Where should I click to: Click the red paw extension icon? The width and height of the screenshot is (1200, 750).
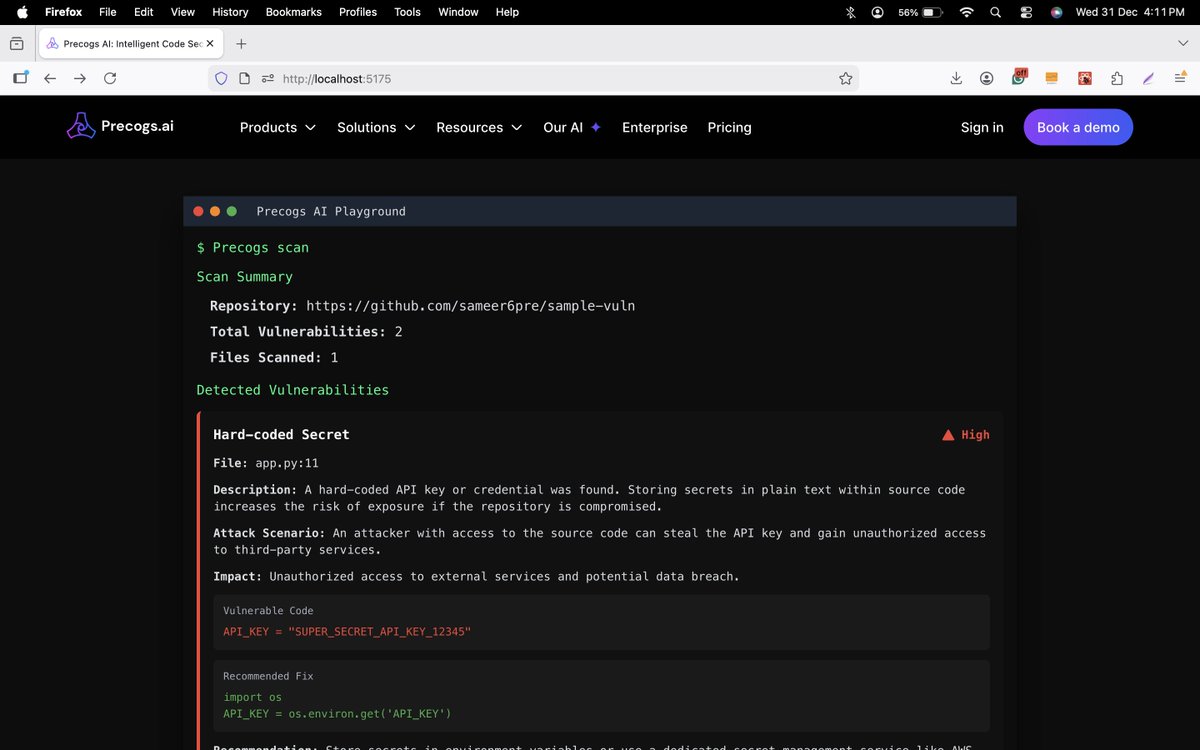pos(1085,78)
